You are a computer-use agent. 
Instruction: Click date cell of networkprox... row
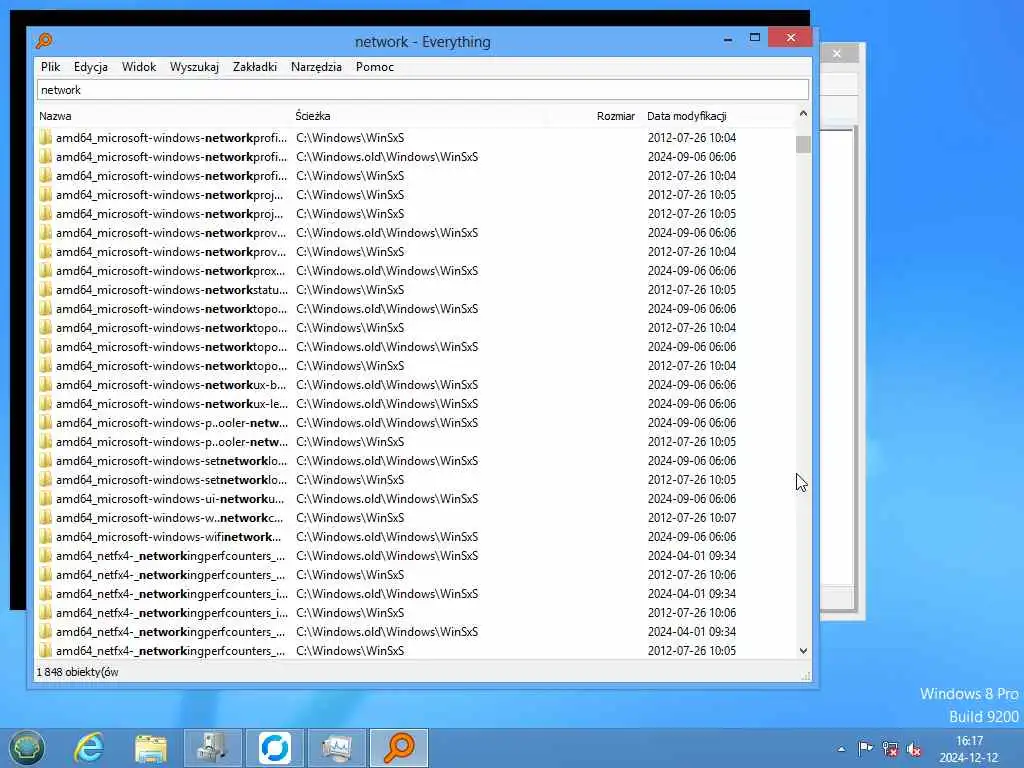[x=692, y=270]
